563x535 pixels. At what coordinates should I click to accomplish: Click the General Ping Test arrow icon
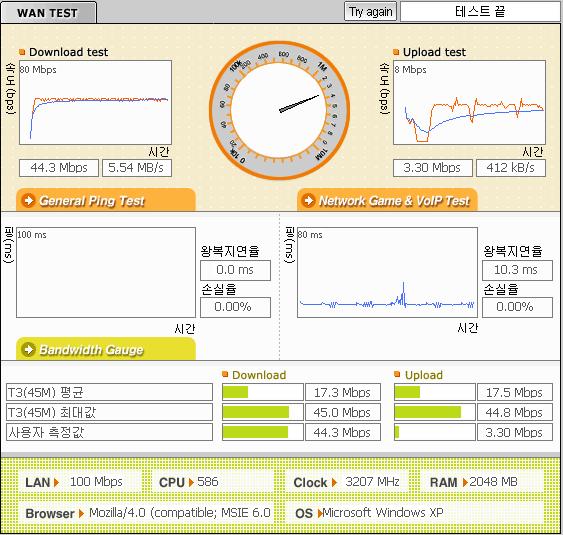click(x=29, y=200)
